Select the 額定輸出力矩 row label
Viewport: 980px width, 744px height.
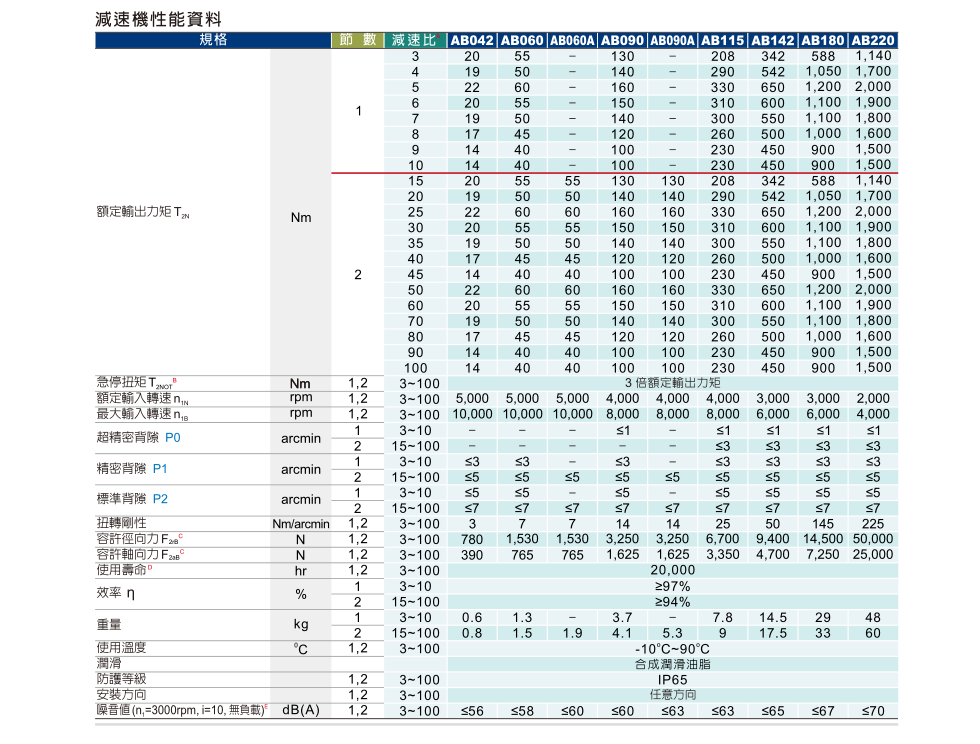[143, 214]
